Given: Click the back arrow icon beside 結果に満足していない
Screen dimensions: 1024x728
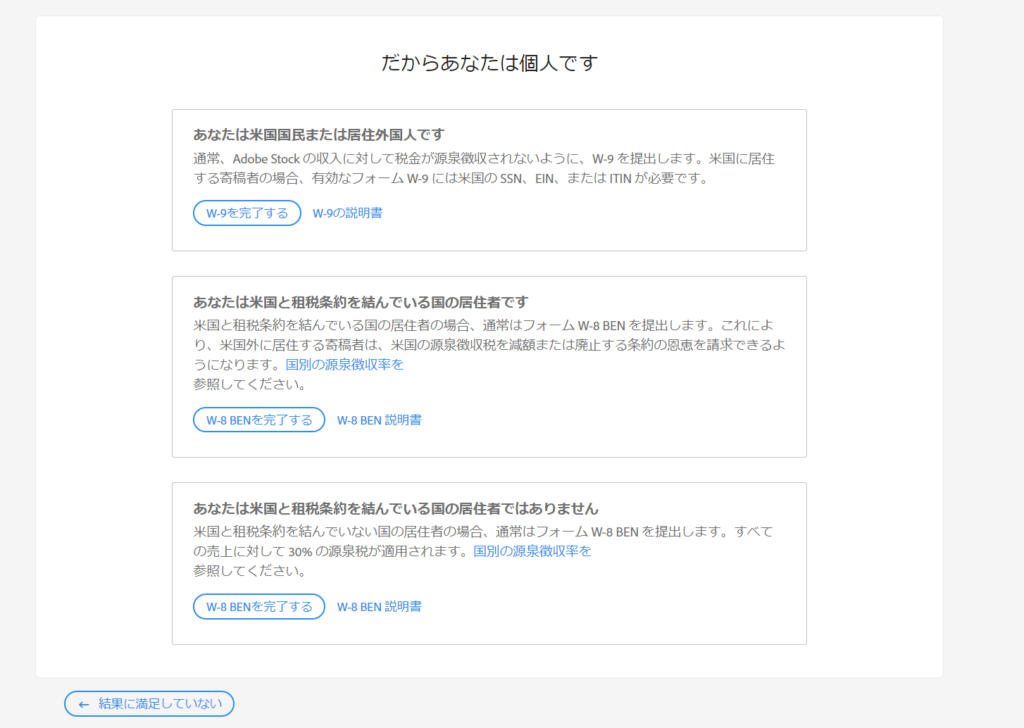Looking at the screenshot, I should (x=84, y=704).
